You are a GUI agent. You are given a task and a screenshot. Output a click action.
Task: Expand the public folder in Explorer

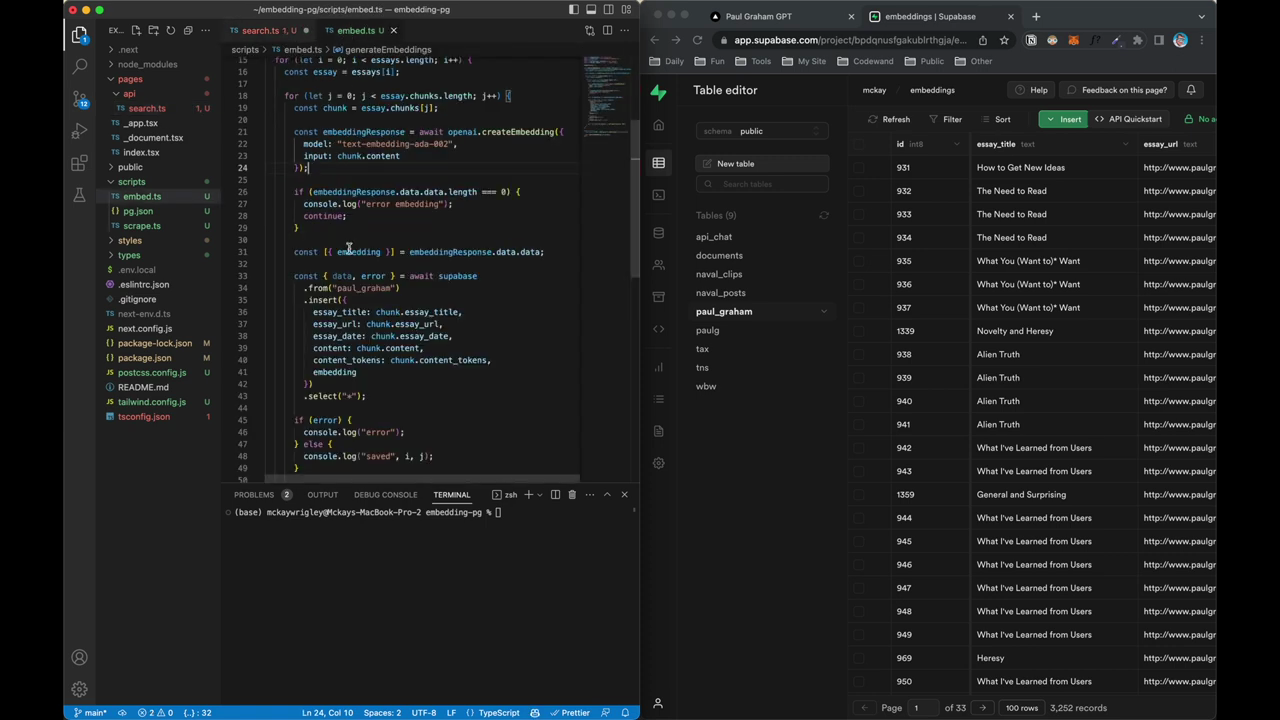(130, 167)
